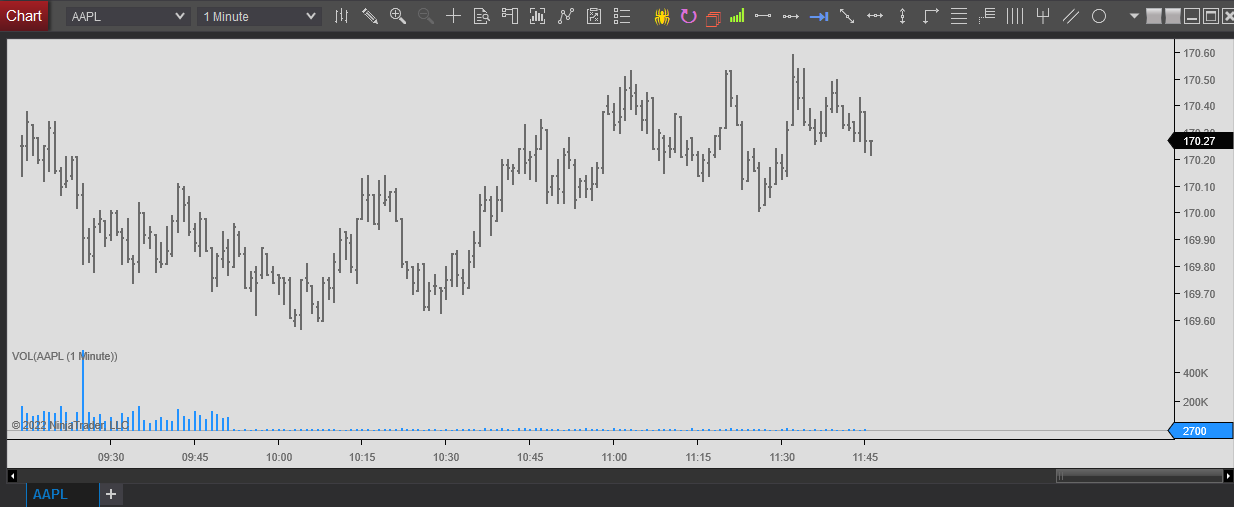Click the first window link square
1234x507 pixels.
pyautogui.click(x=1153, y=16)
